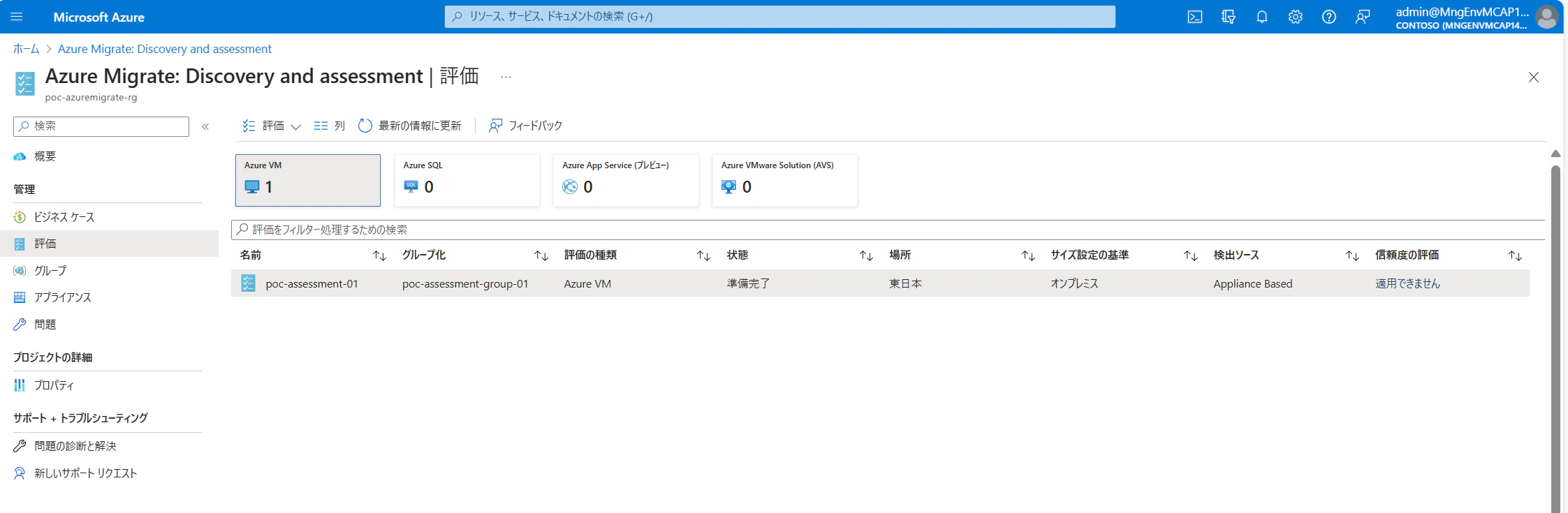
Task: Click the 列 columns button
Action: (x=330, y=126)
